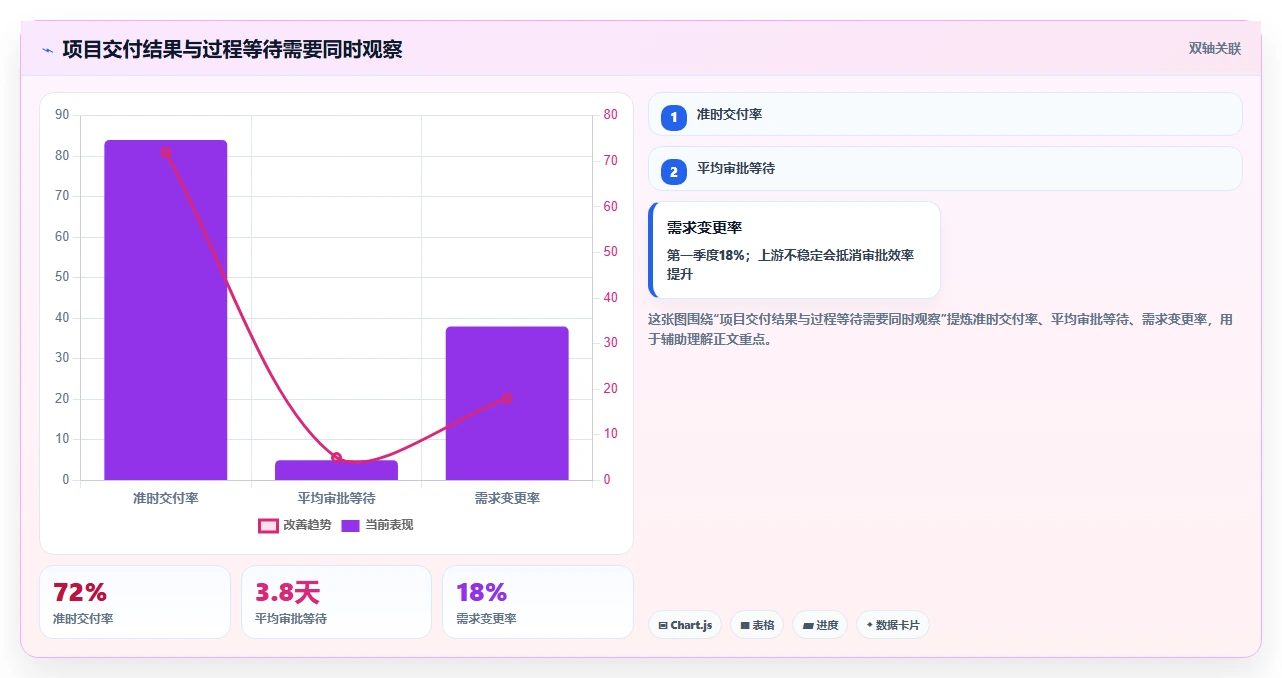Click the summary paragraph starting 这张图围绕
Viewport: 1282px width, 678px height.
point(941,329)
